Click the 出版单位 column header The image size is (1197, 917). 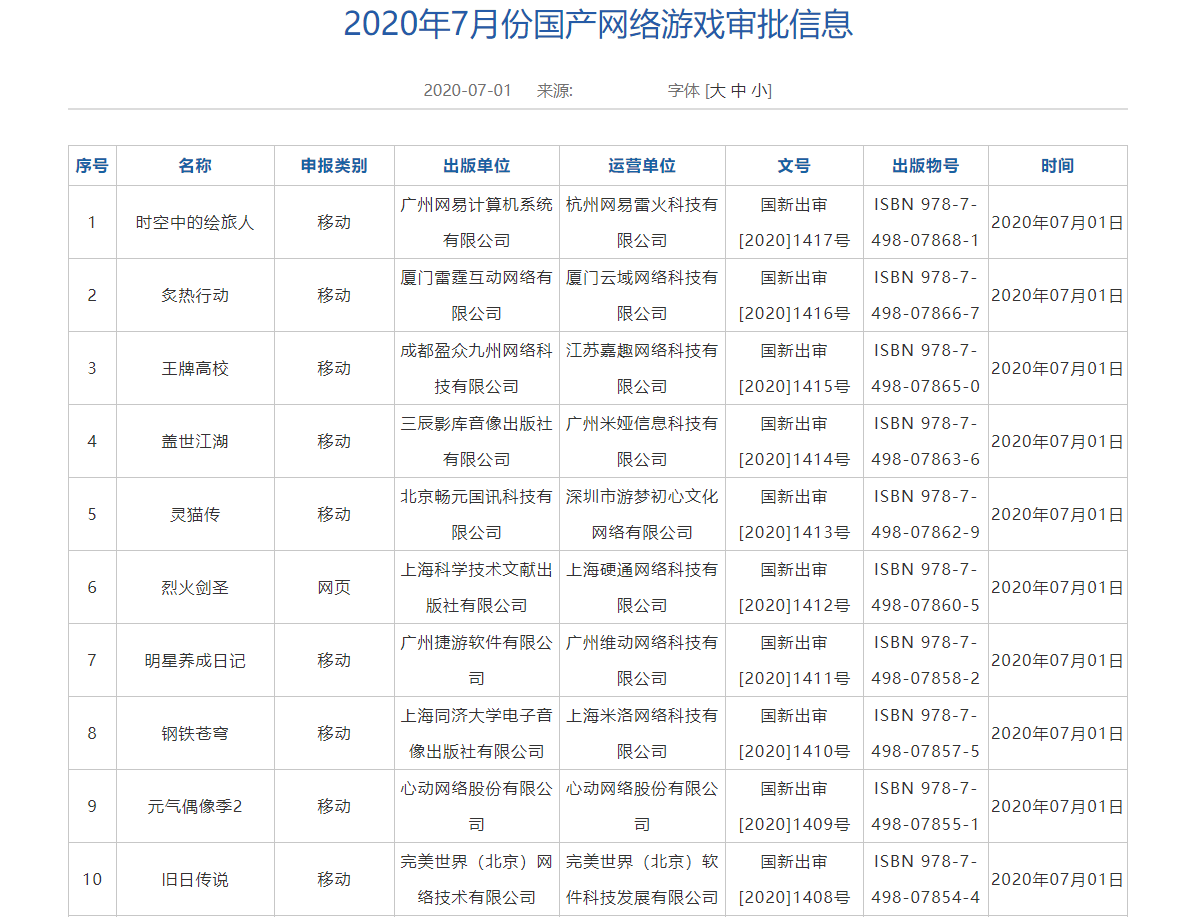(x=477, y=166)
